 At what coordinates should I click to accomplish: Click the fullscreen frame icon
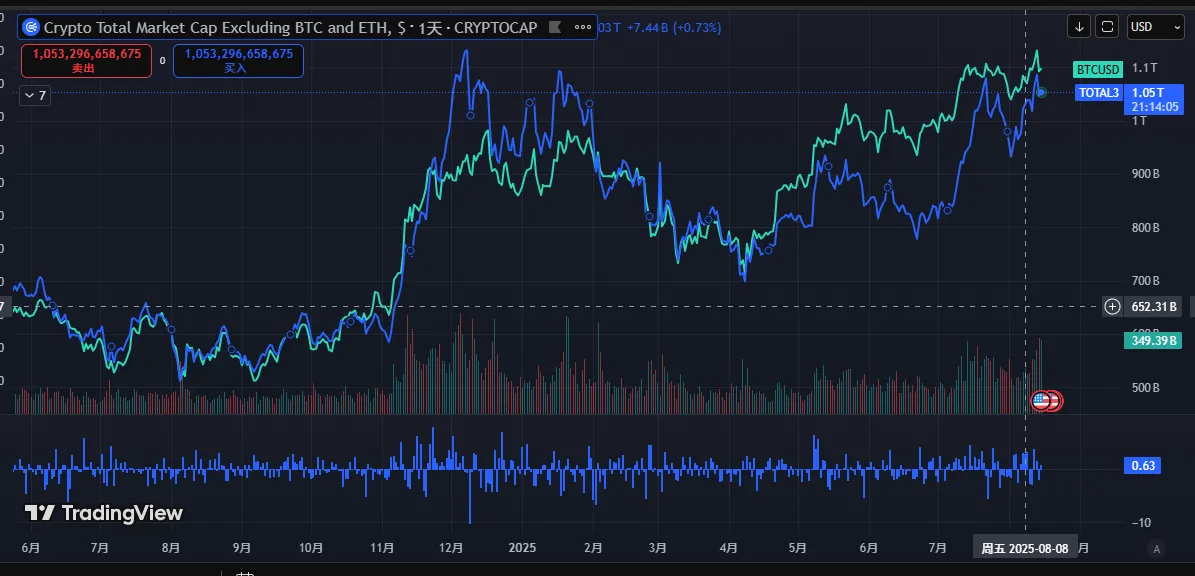pyautogui.click(x=1107, y=27)
